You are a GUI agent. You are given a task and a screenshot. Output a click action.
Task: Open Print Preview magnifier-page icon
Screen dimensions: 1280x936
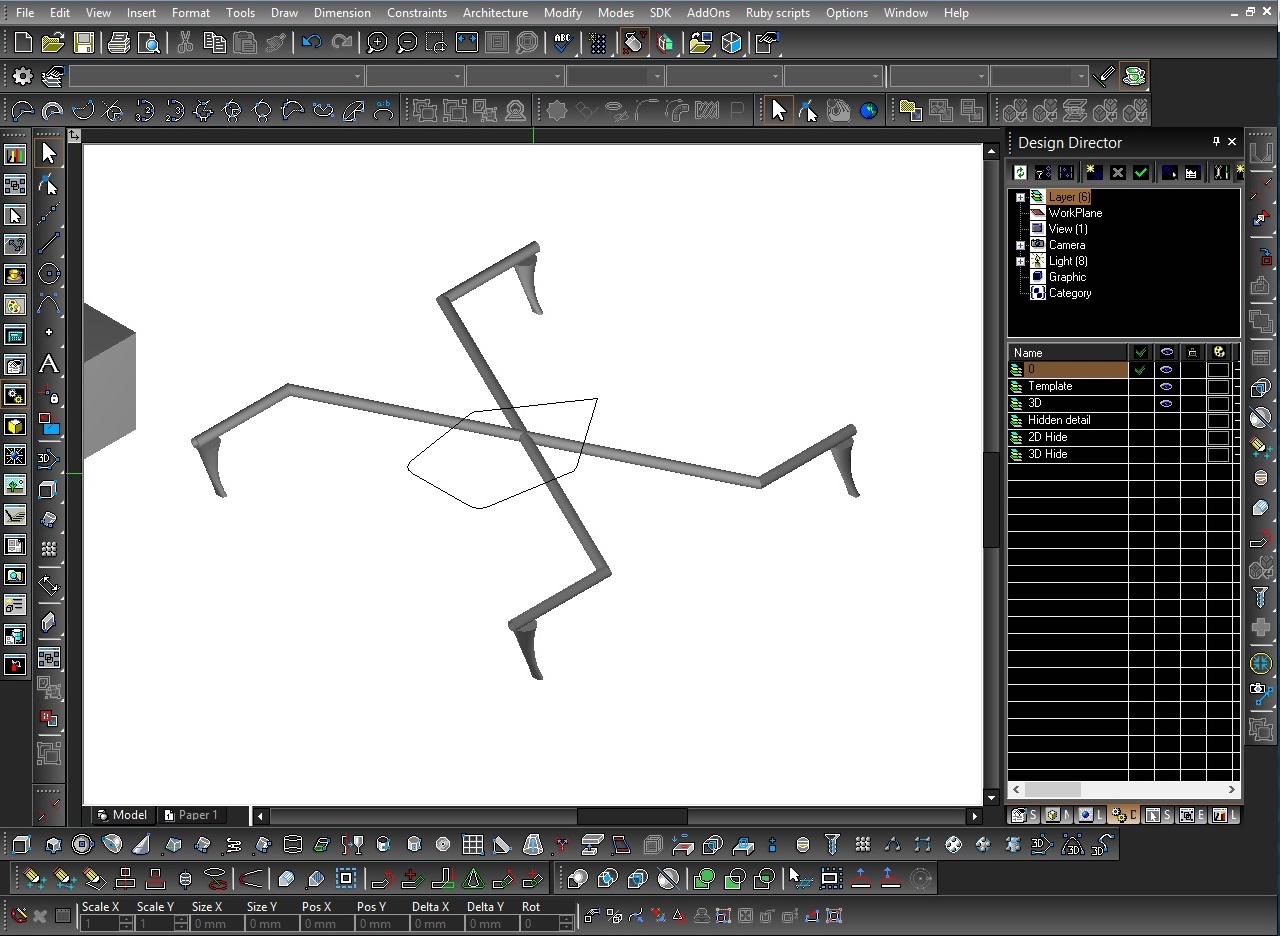149,43
